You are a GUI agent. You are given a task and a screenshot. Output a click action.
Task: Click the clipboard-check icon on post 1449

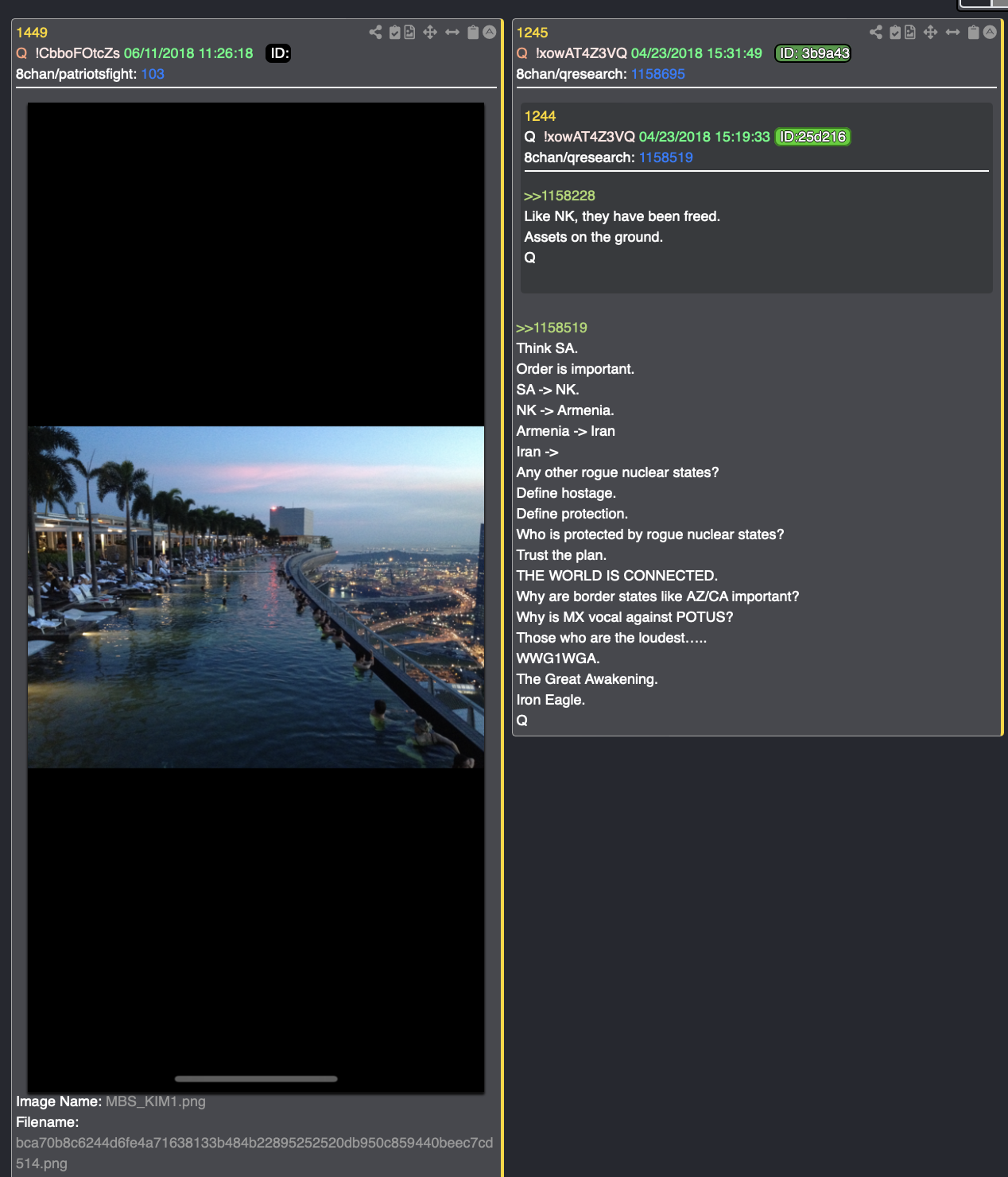(394, 32)
